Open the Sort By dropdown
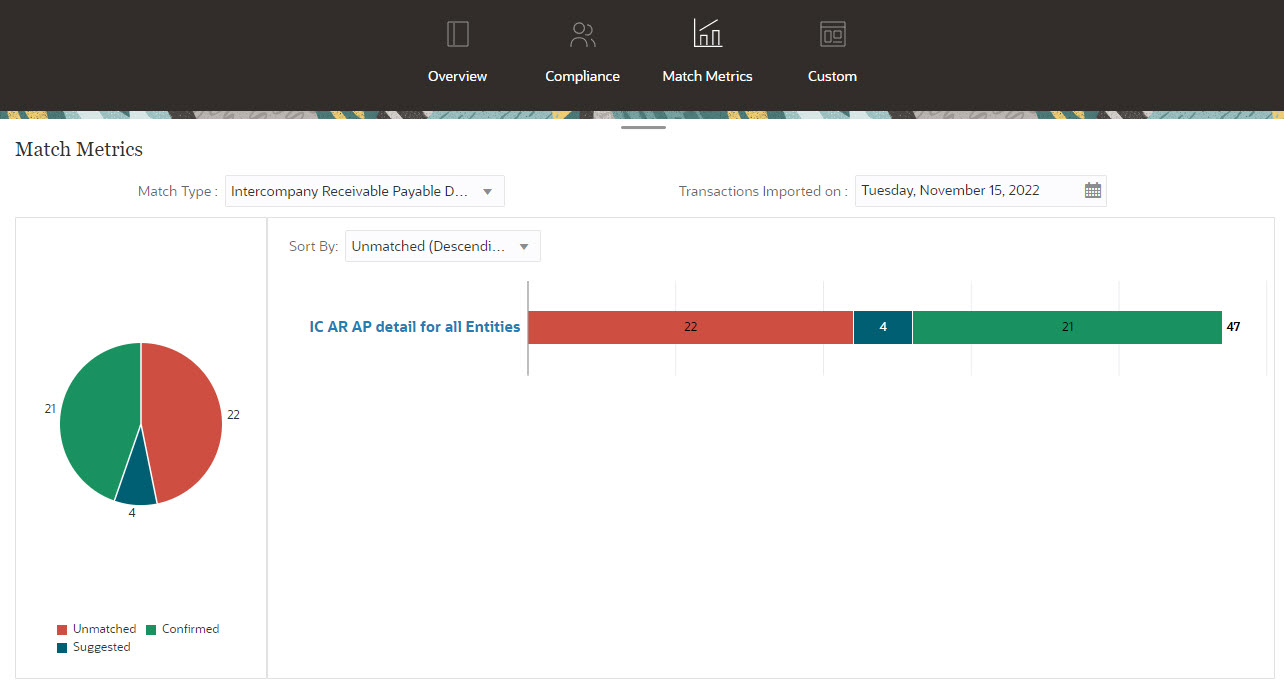 [x=523, y=245]
